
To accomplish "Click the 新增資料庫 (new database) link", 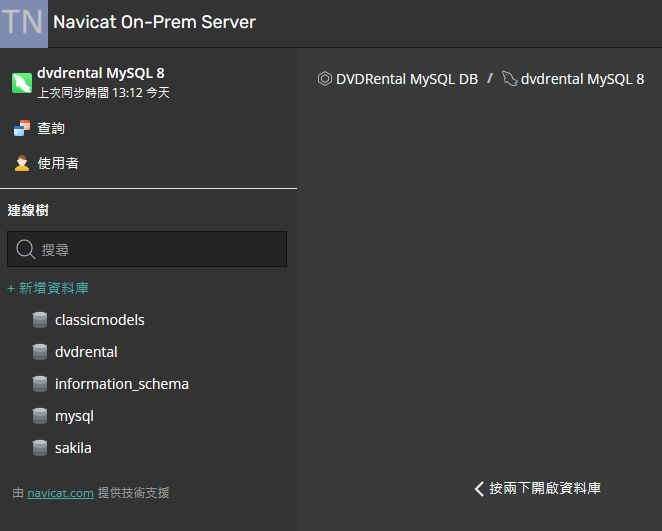I will point(48,288).
